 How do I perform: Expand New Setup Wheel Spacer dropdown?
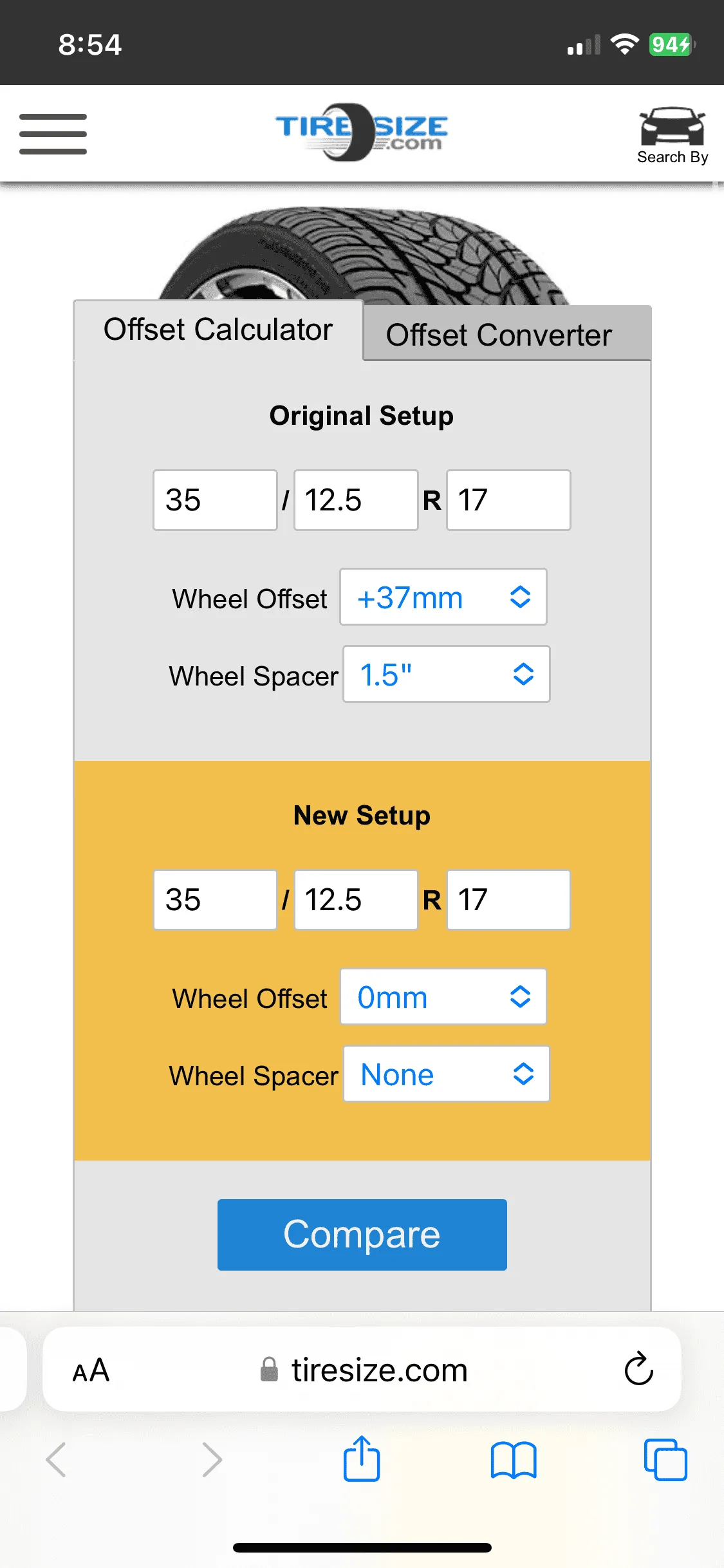[447, 1074]
